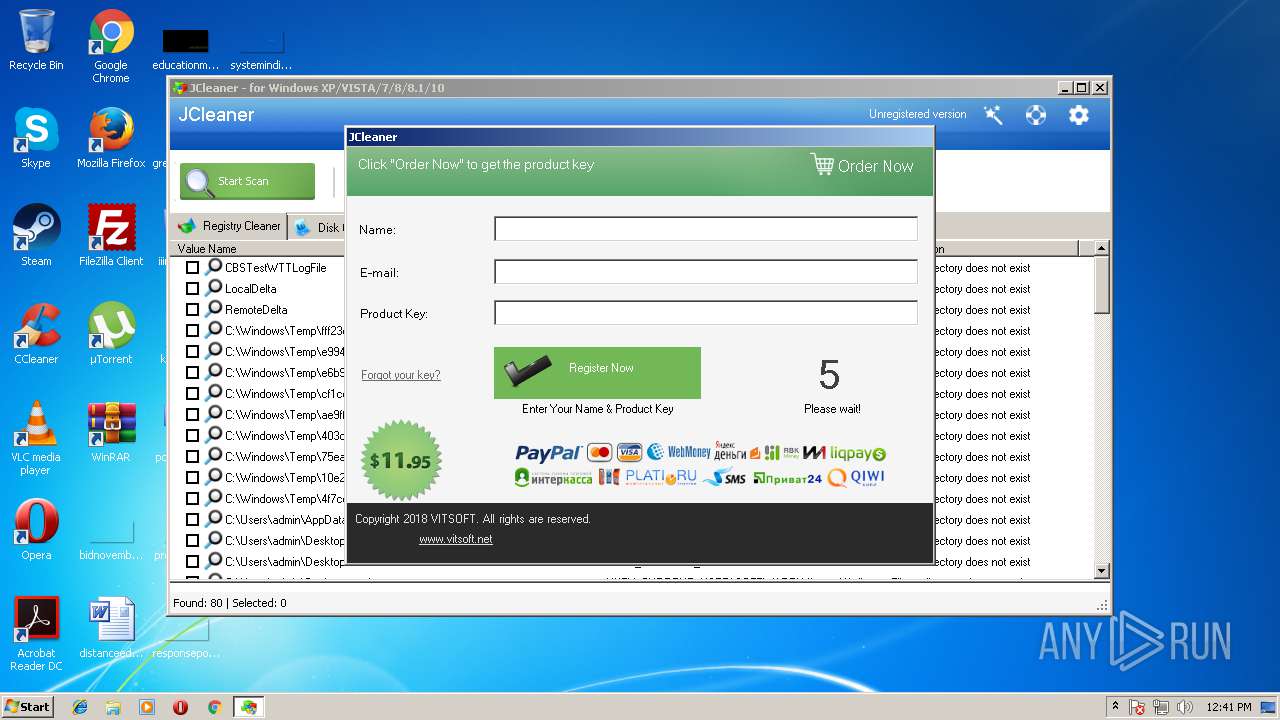Click the JCleaner taskbar button
1280x720 pixels.
248,707
